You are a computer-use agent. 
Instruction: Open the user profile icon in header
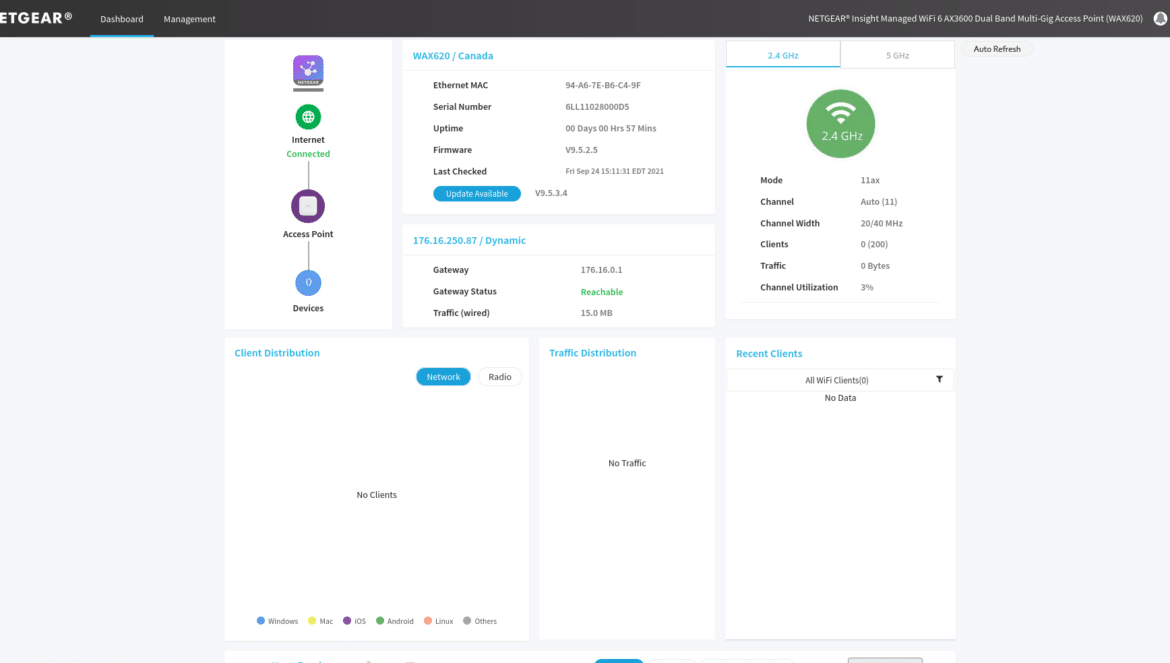point(1160,19)
